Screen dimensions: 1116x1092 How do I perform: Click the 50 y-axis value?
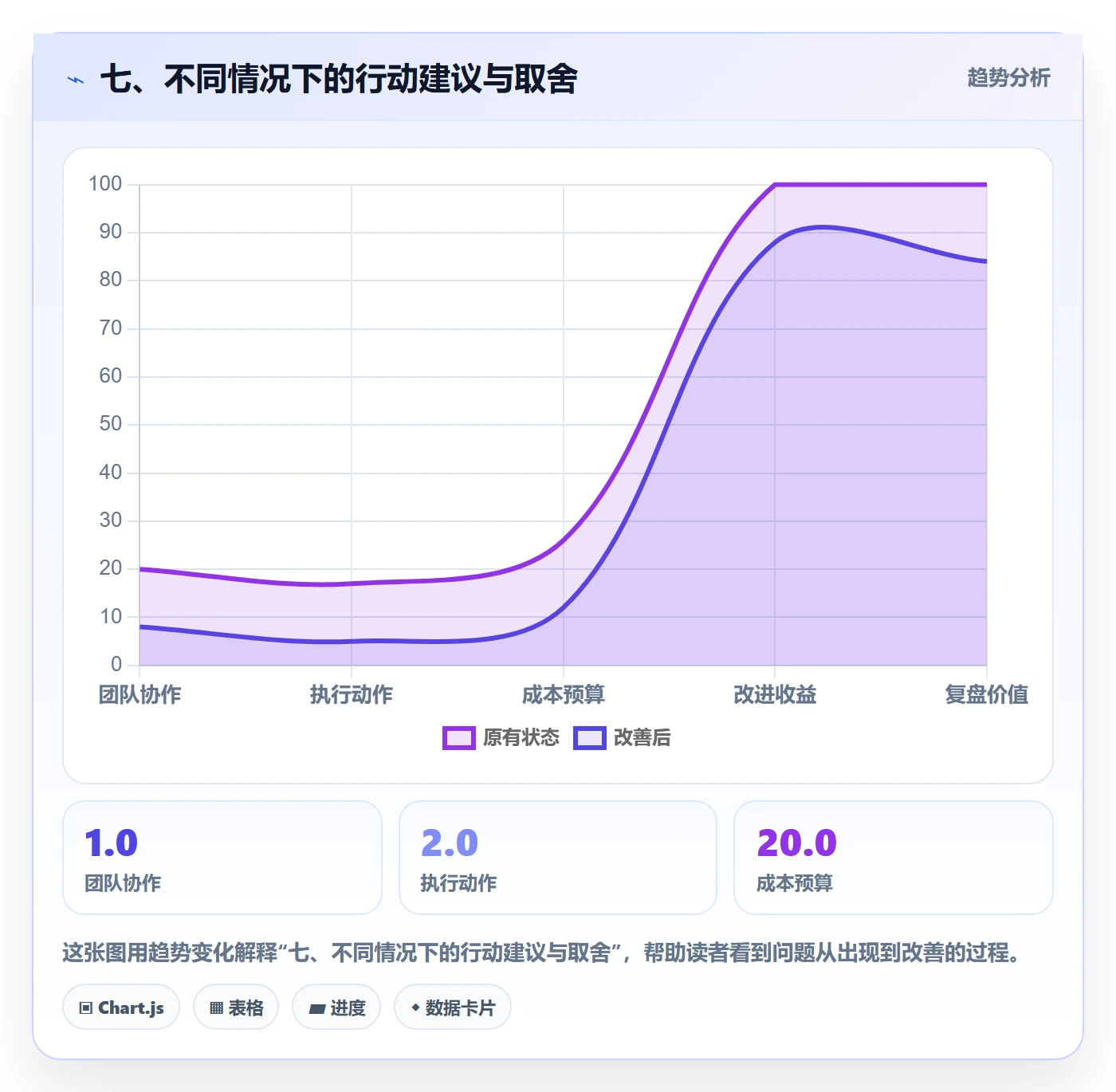(111, 424)
